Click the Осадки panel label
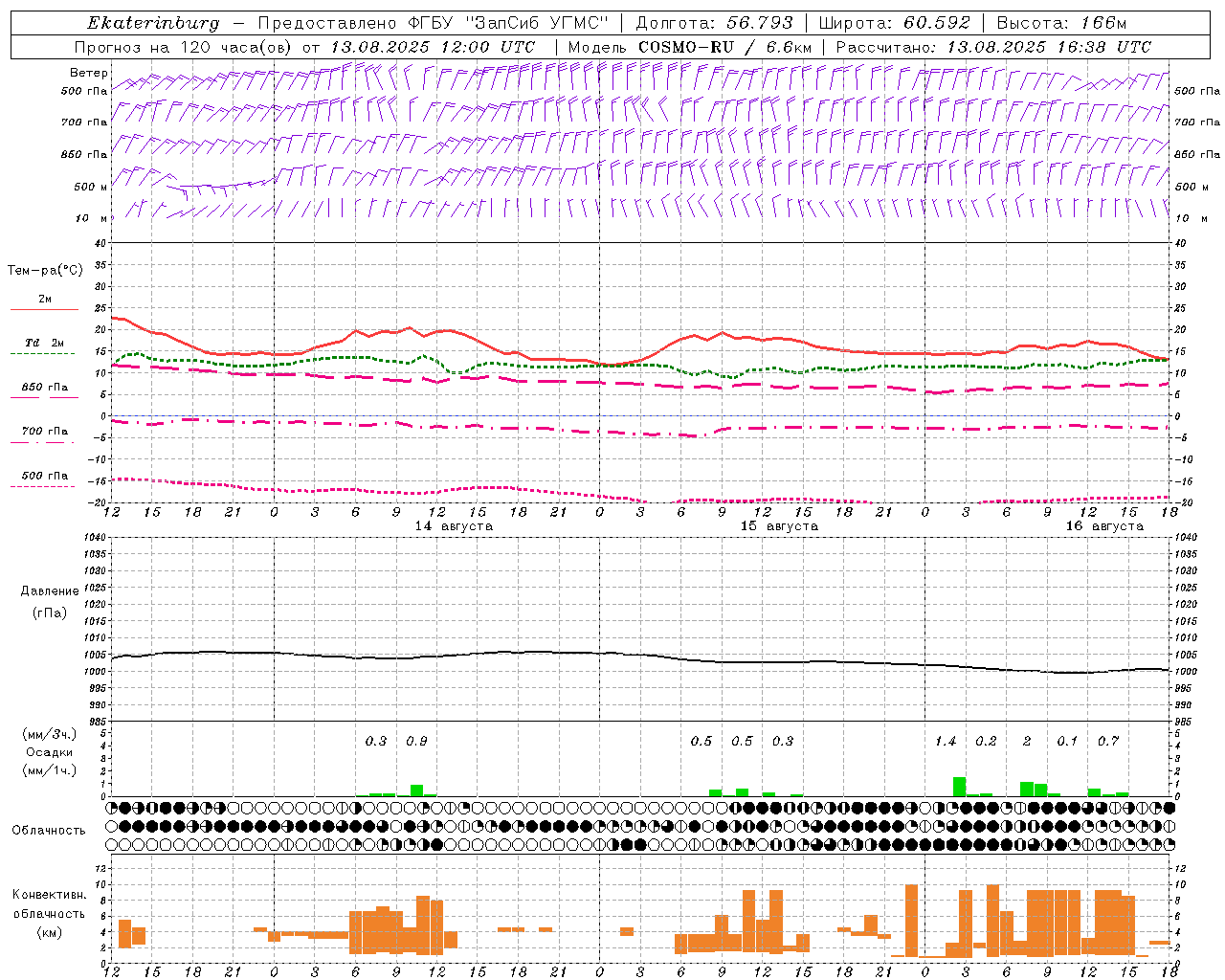1225x980 pixels. pos(50,752)
